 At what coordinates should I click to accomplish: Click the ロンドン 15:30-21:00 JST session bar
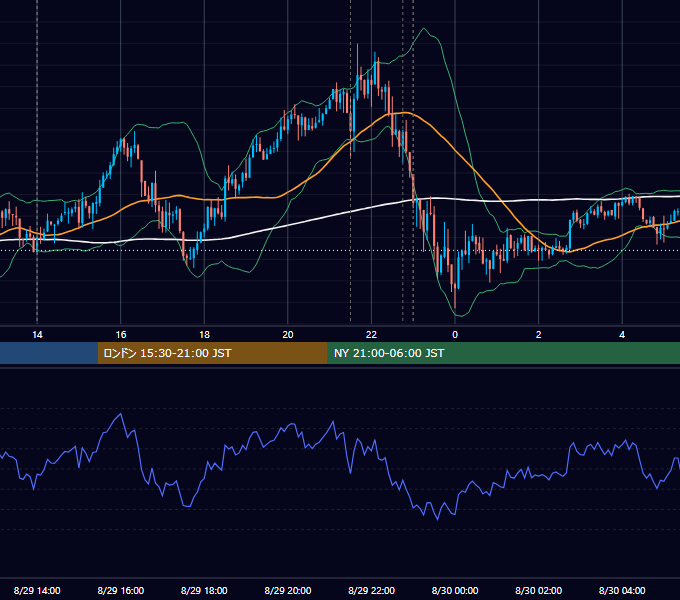(x=212, y=353)
